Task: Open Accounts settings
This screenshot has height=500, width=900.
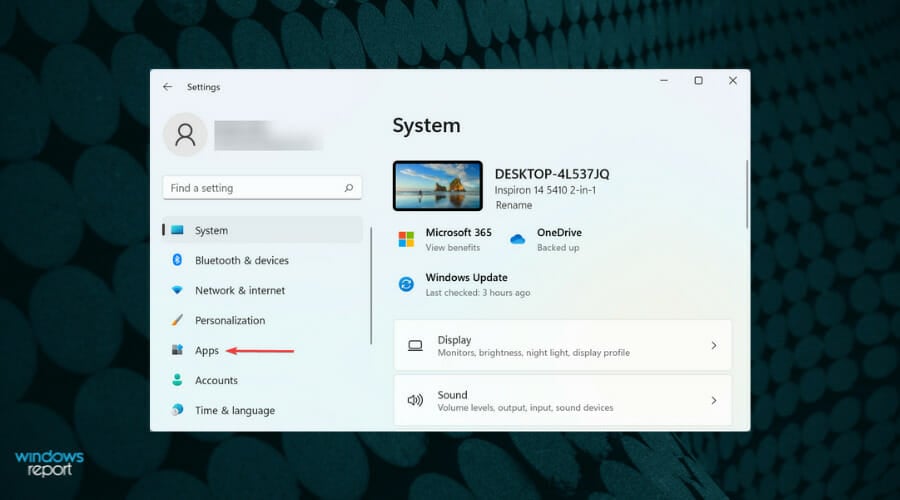Action: 262,379
